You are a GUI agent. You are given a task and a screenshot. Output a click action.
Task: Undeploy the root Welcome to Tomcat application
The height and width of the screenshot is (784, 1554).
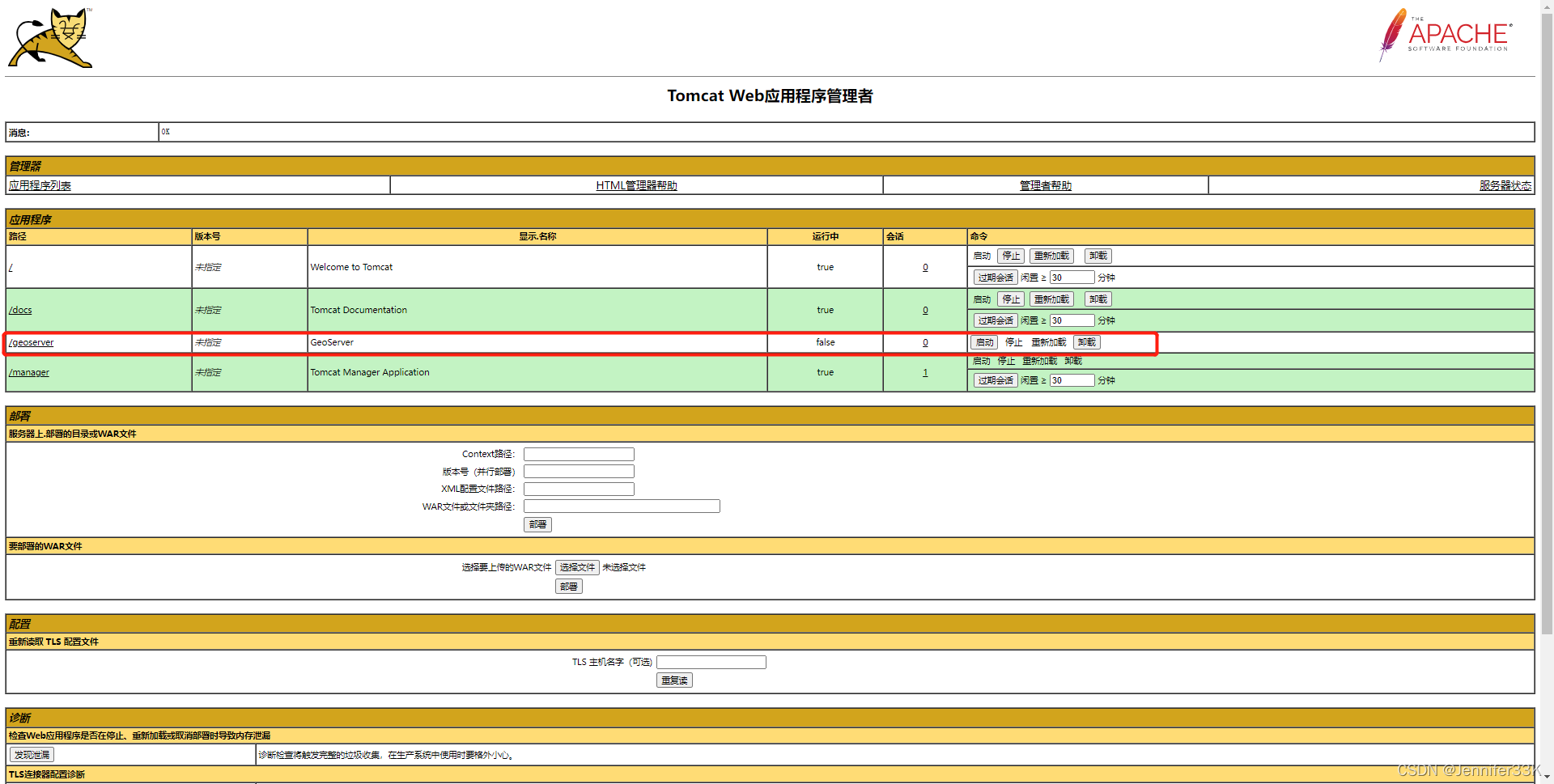tap(1098, 256)
